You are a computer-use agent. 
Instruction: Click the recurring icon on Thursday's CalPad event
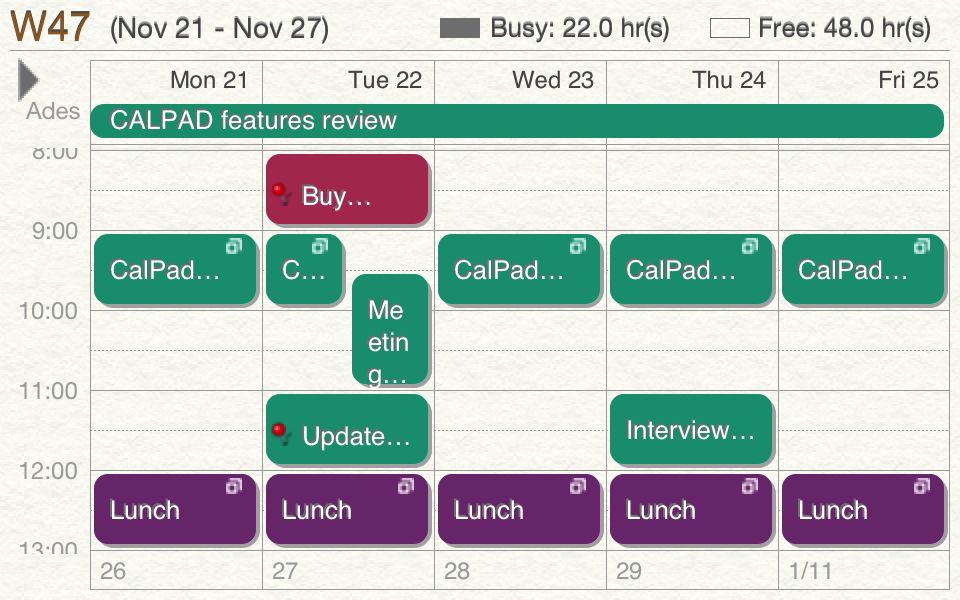(x=750, y=246)
